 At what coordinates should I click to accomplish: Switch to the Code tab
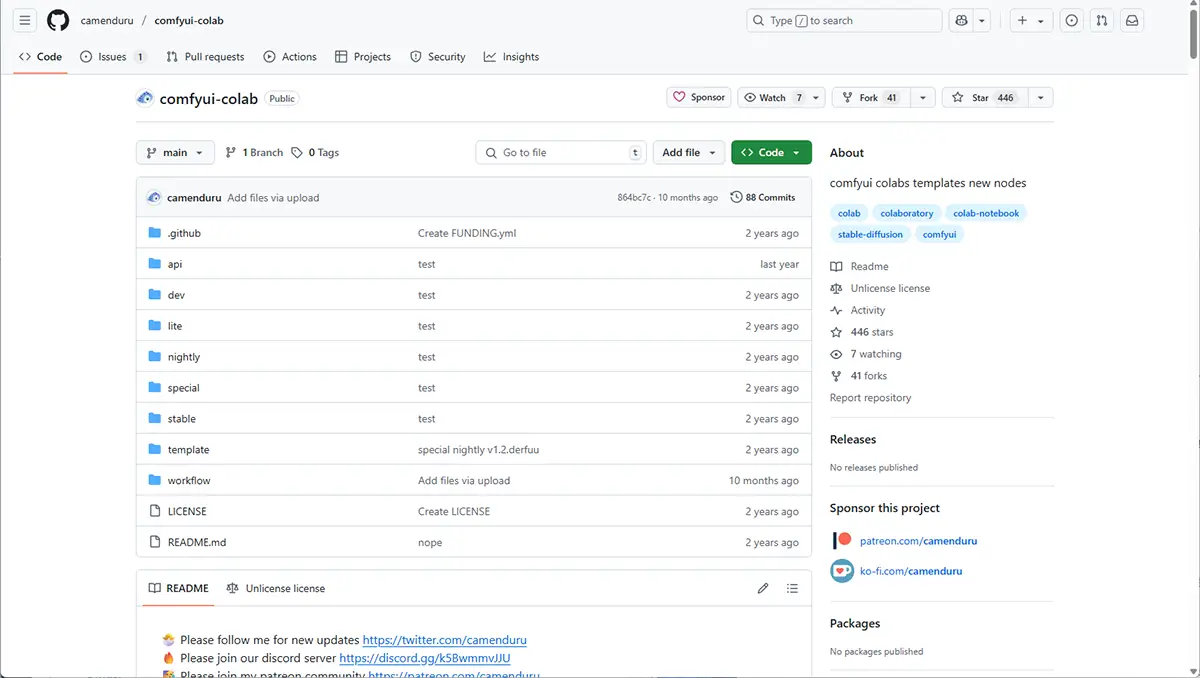40,57
